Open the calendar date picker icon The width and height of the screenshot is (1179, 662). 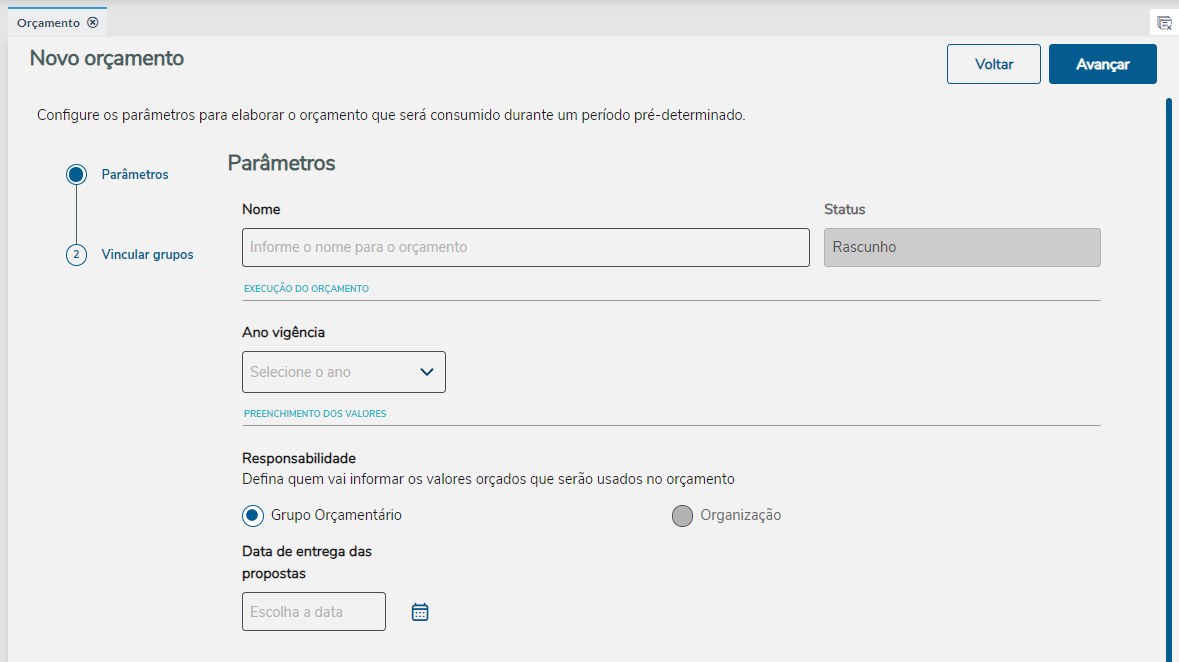coord(420,612)
